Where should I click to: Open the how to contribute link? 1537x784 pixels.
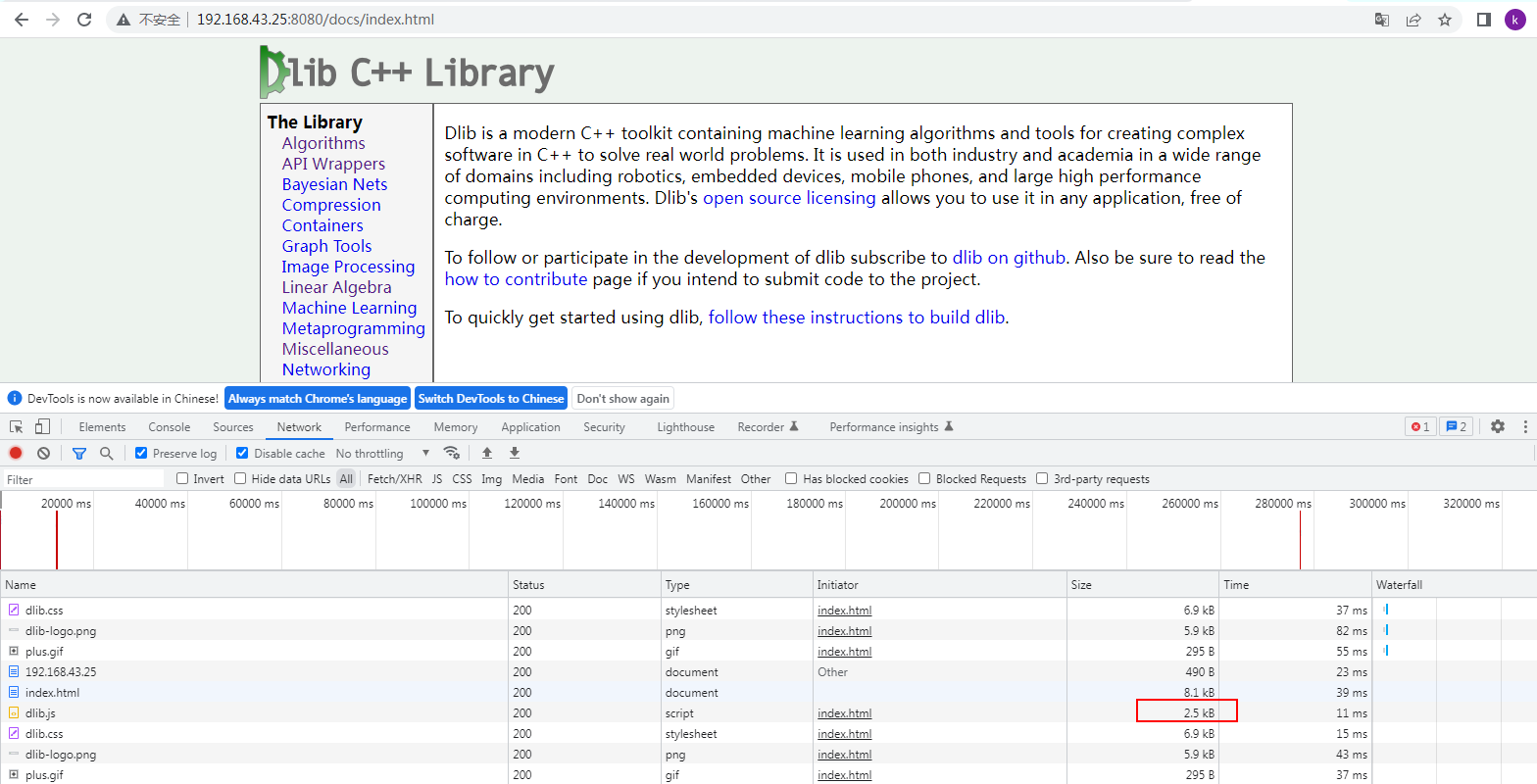516,279
